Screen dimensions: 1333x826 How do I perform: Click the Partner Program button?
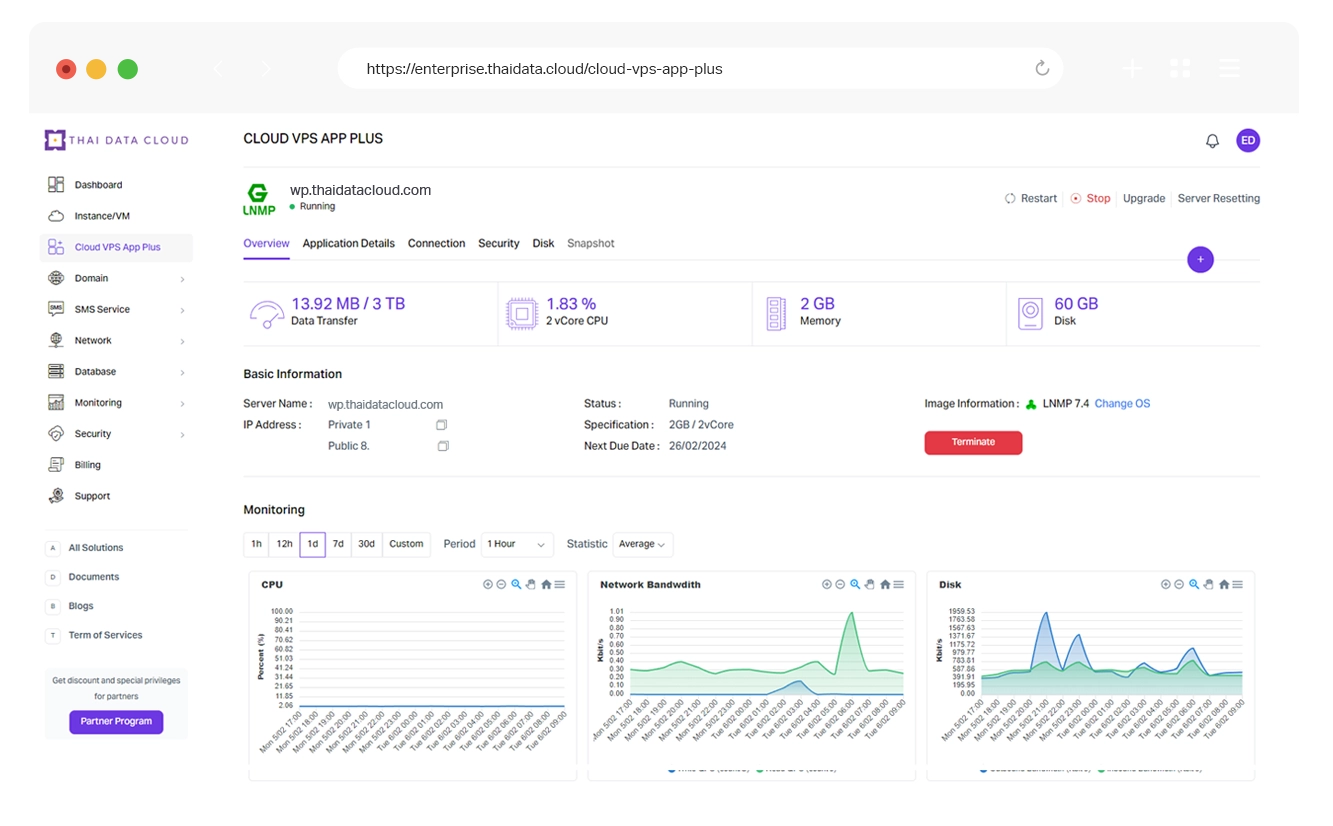point(116,721)
